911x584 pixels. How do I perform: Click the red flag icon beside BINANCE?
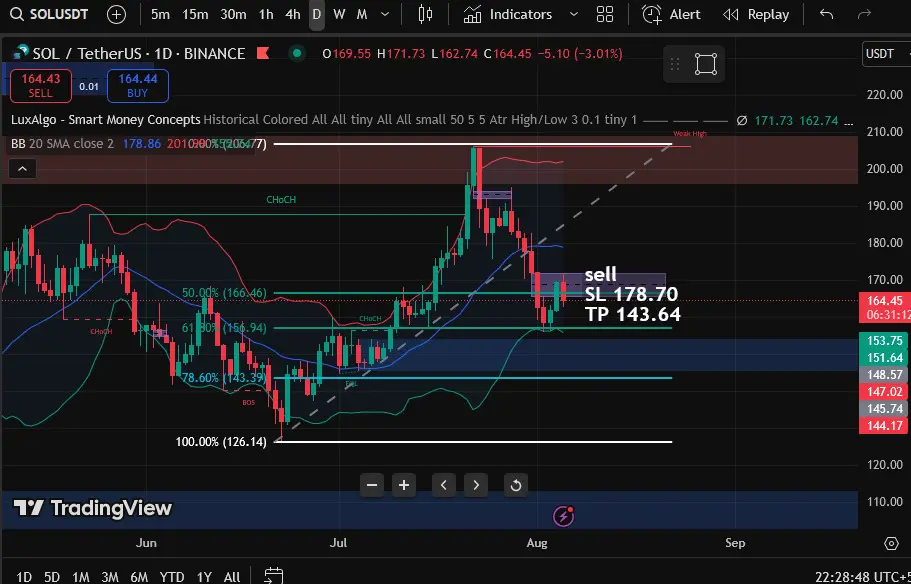coord(263,54)
